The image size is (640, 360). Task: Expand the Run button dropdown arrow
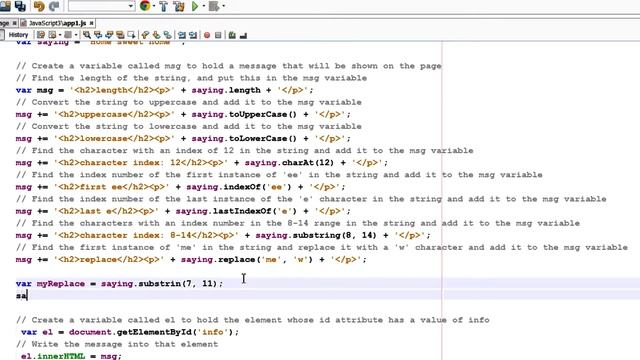pos(203,6)
